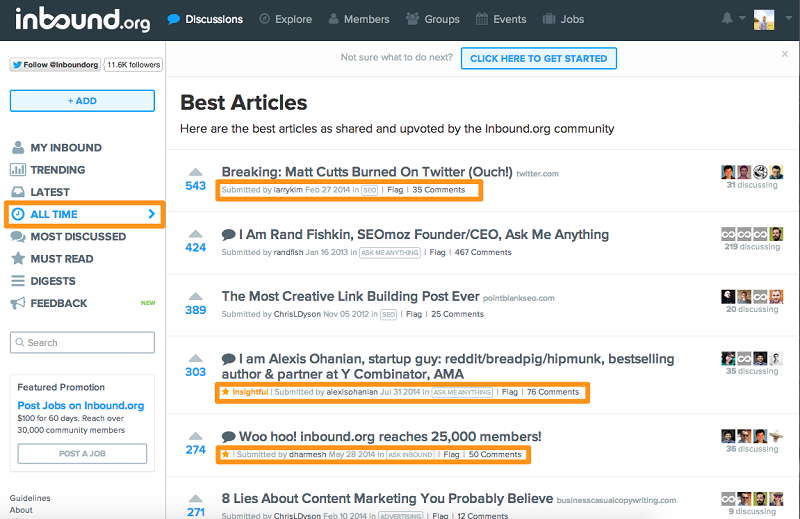
Task: View the 11.6K followers count
Action: [134, 65]
